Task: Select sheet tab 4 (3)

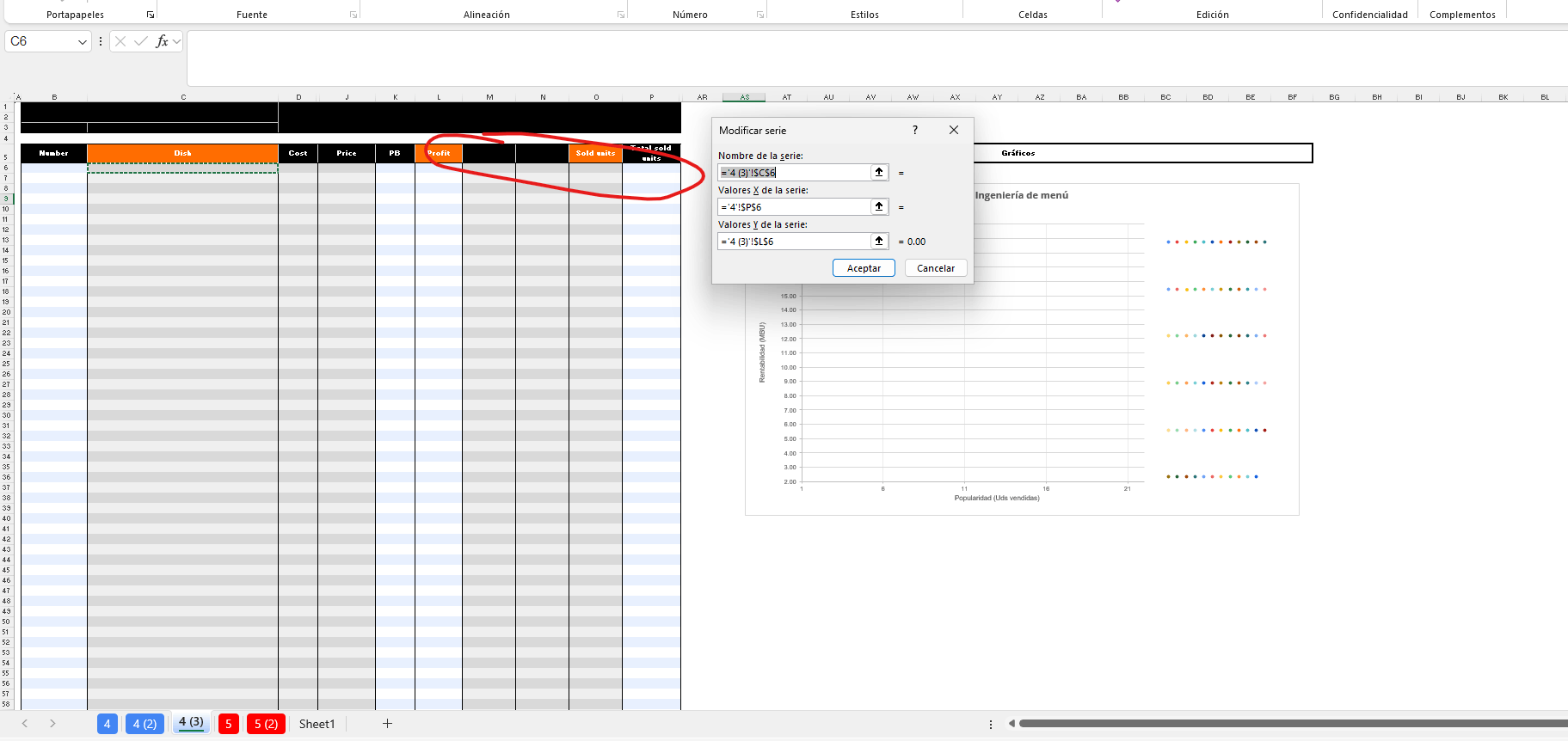Action: point(191,722)
